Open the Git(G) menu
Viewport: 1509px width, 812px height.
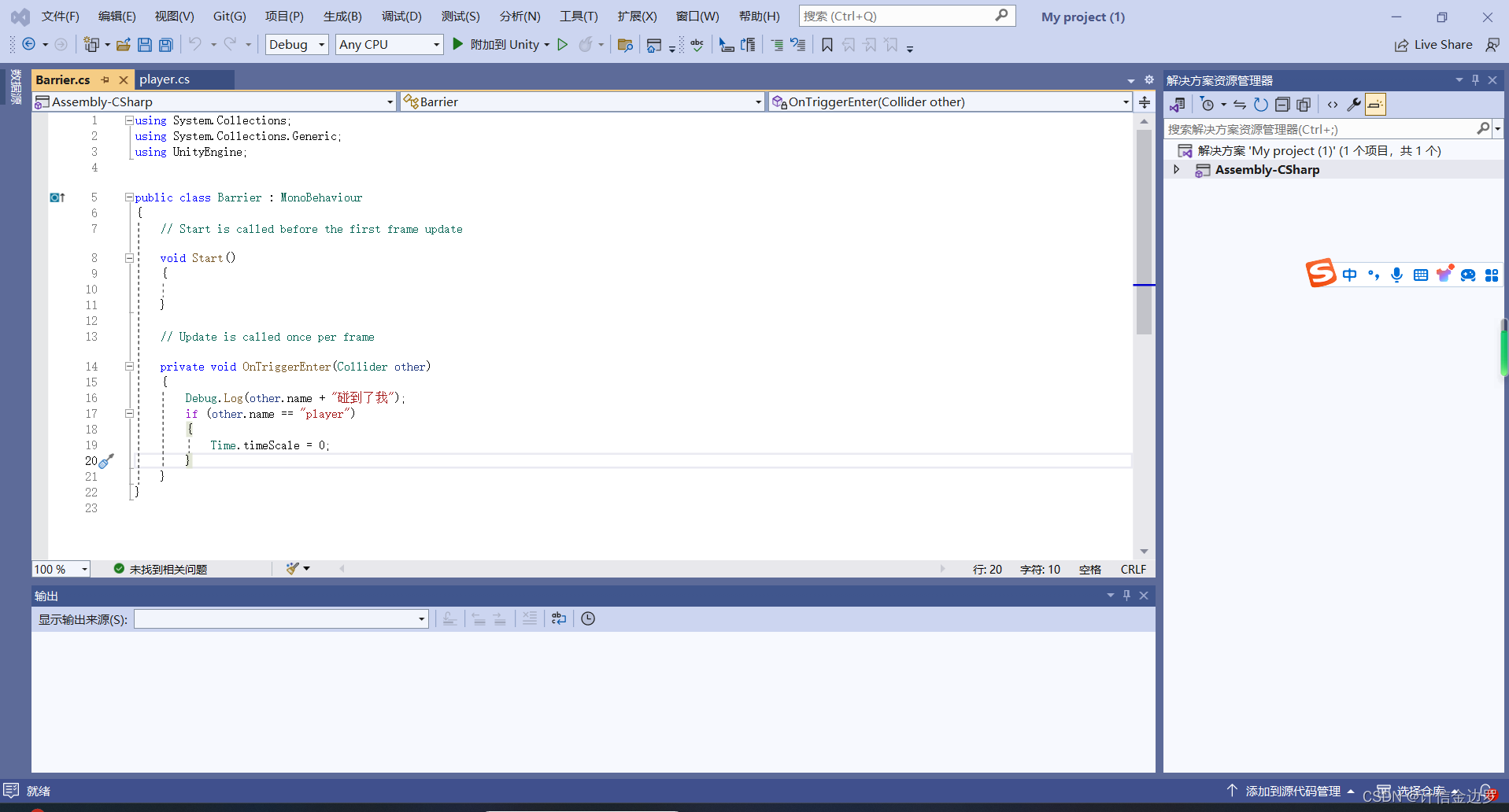(229, 16)
